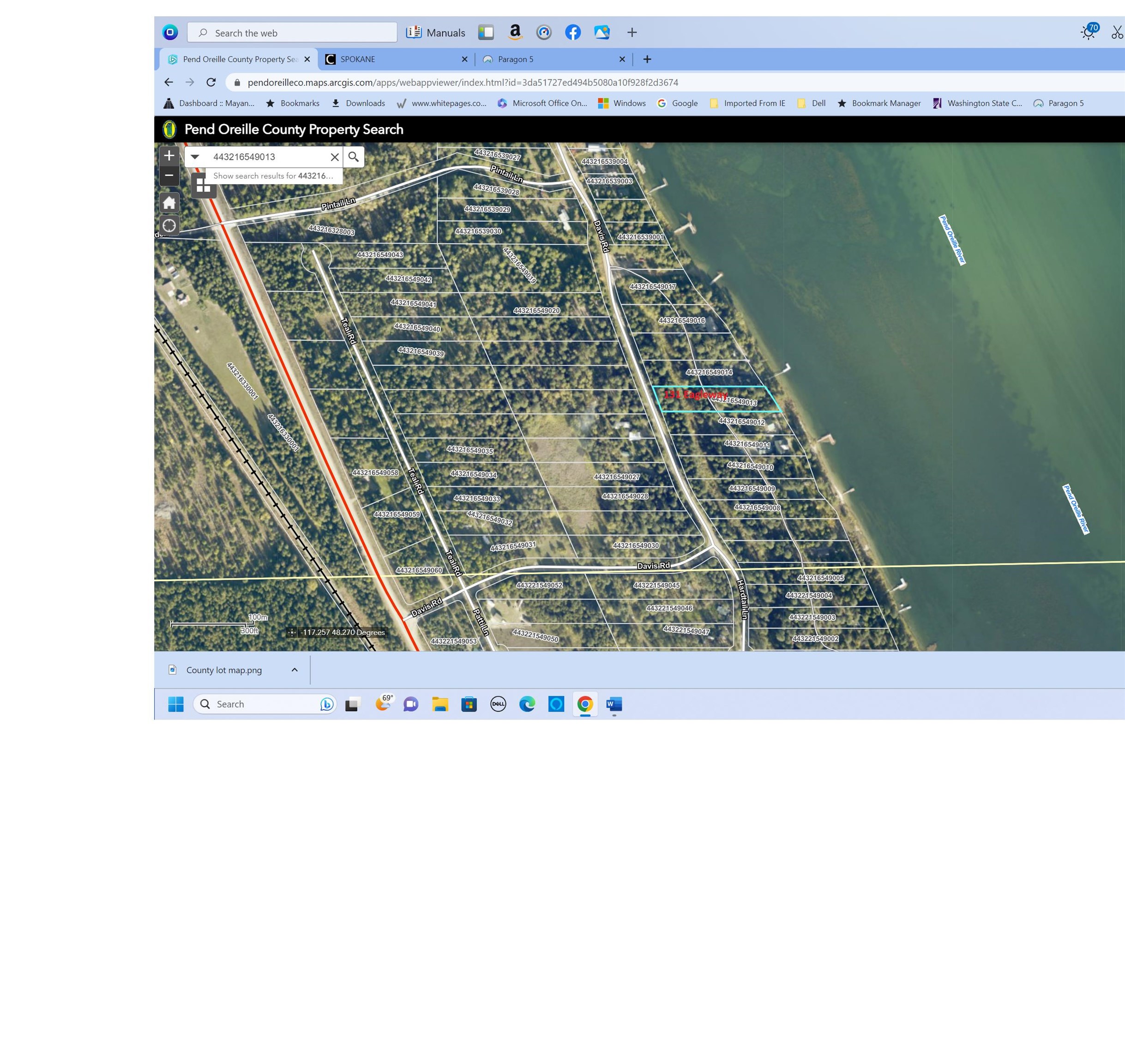
Task: Click the My Location button
Action: pos(169,226)
